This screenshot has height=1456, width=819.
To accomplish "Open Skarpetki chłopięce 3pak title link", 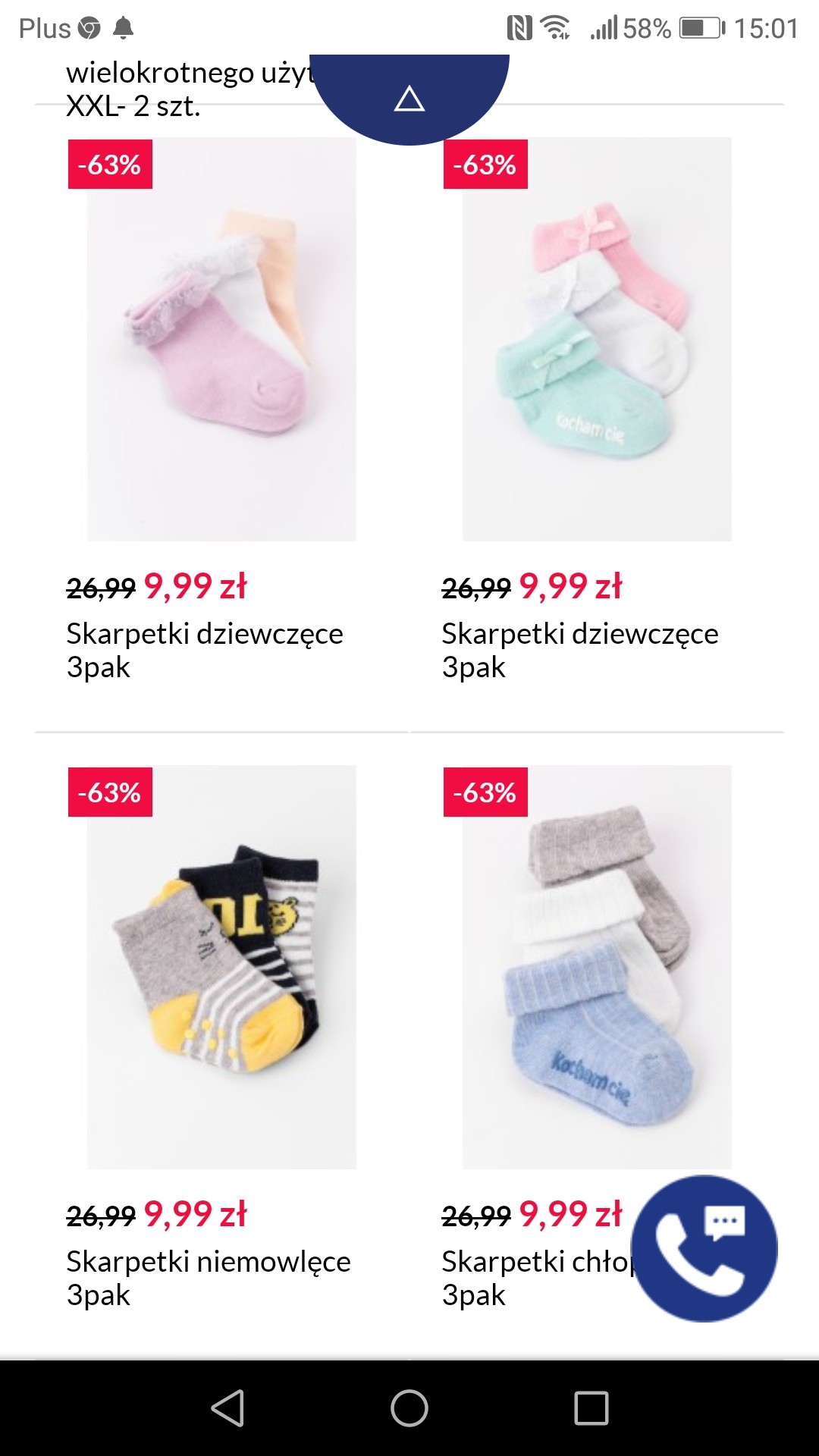I will 537,1279.
